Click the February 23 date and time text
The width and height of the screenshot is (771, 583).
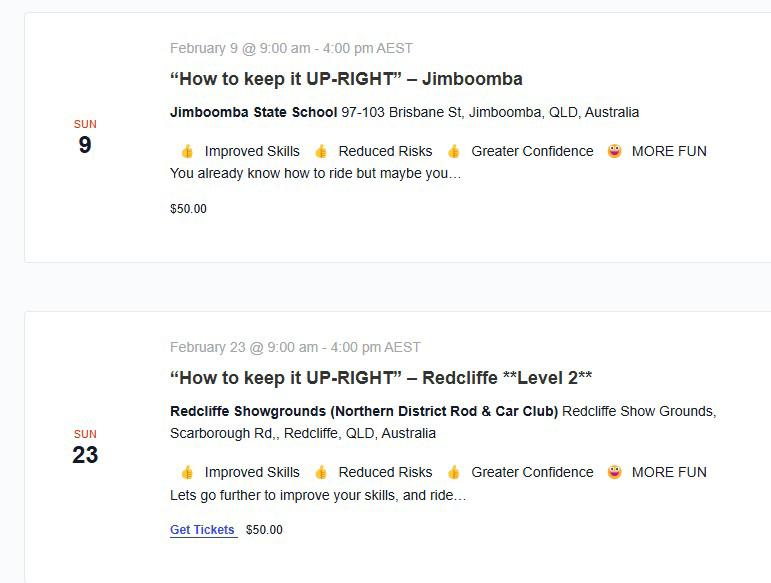pos(295,347)
